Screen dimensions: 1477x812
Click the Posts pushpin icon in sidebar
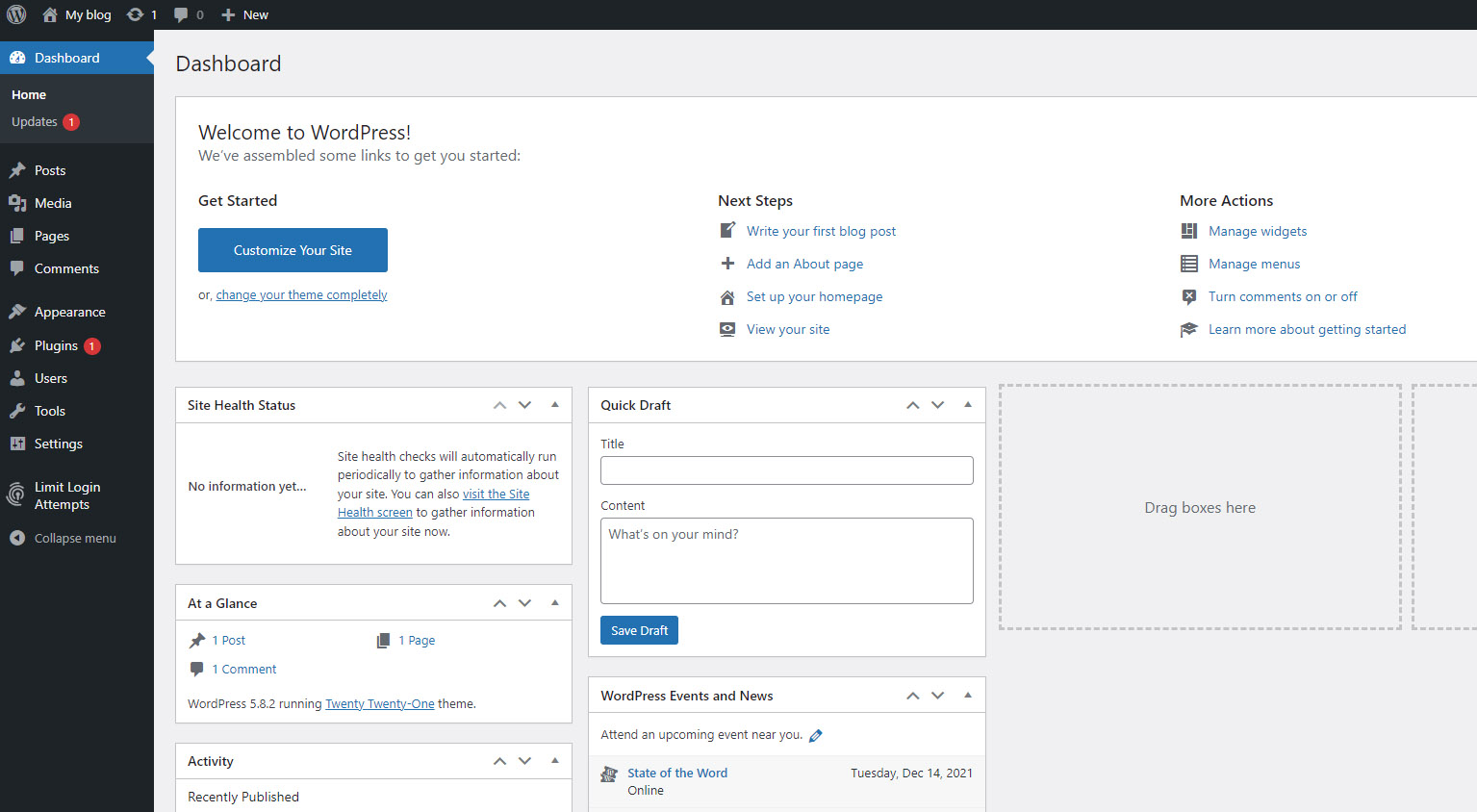(17, 170)
